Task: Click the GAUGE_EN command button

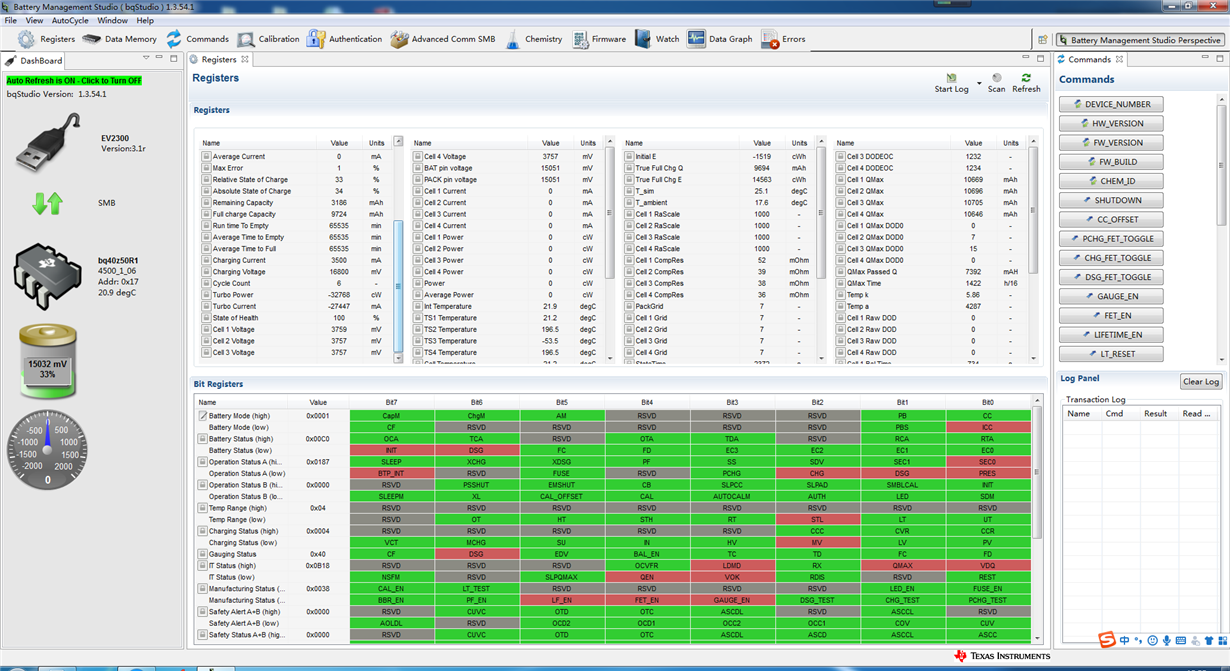Action: (x=1111, y=296)
